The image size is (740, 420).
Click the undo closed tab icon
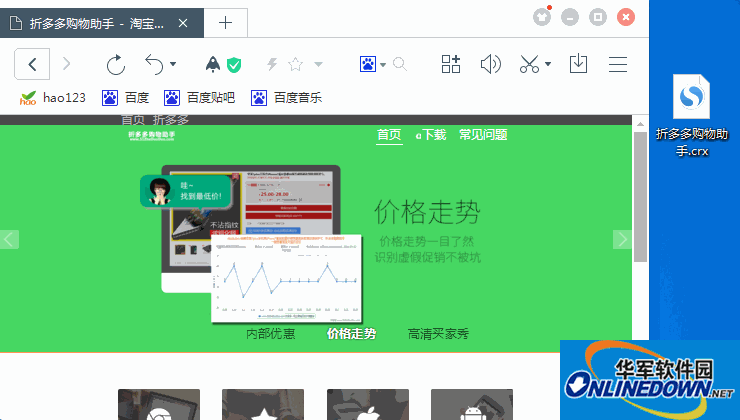[154, 64]
